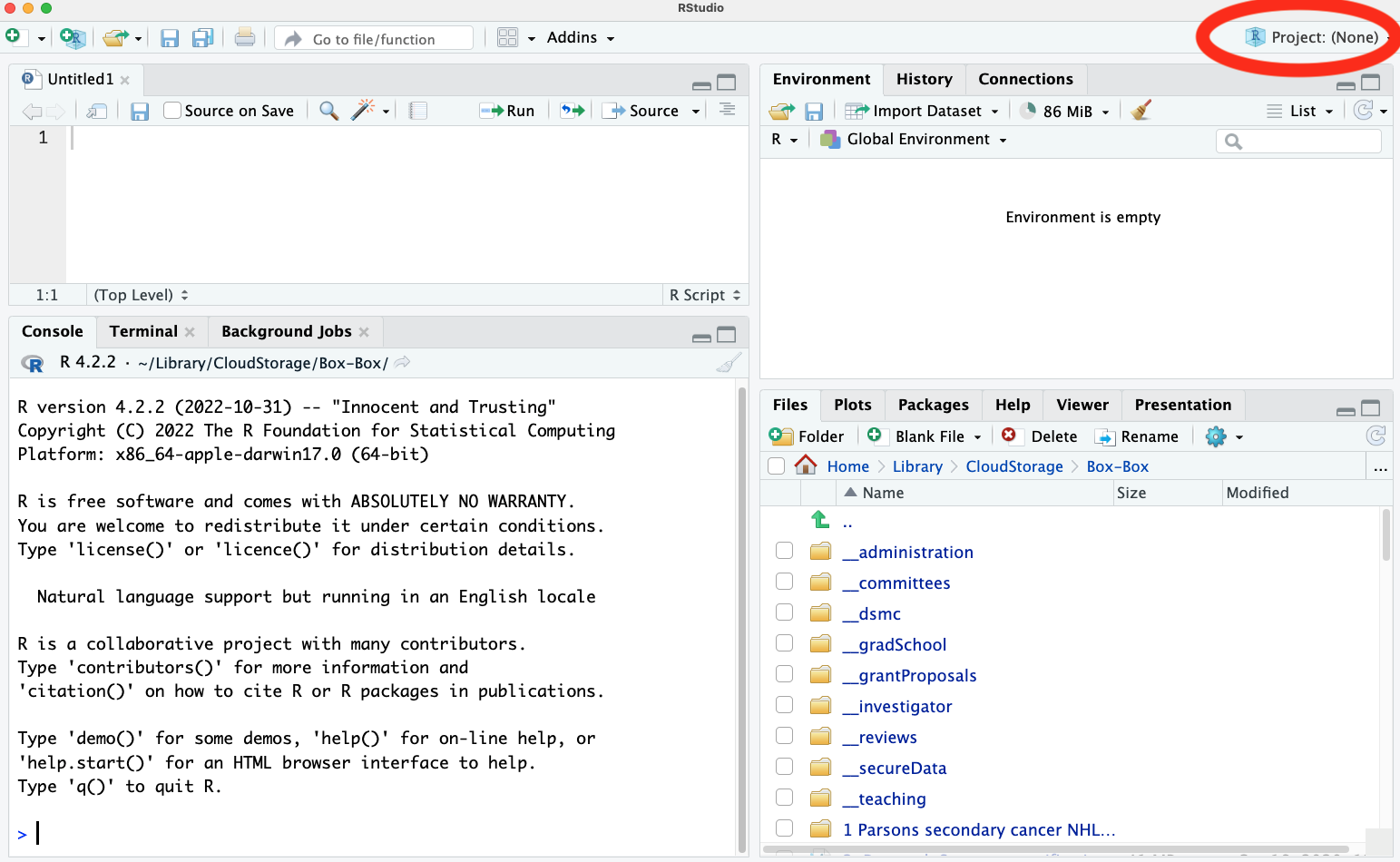The height and width of the screenshot is (862, 1400).
Task: Show Untitled1 in new window icon
Action: (96, 111)
